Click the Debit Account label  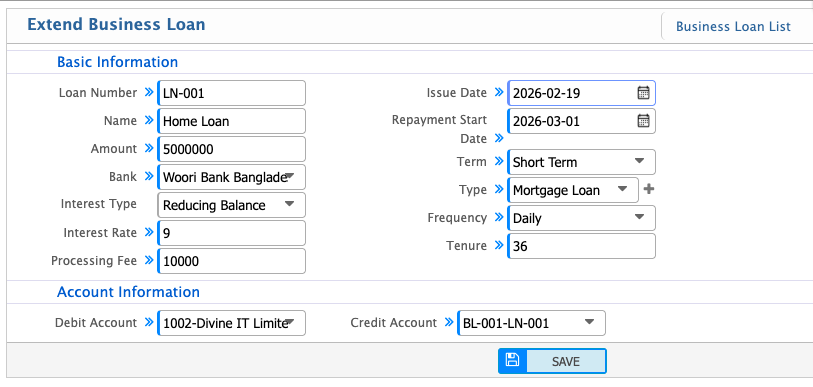96,322
